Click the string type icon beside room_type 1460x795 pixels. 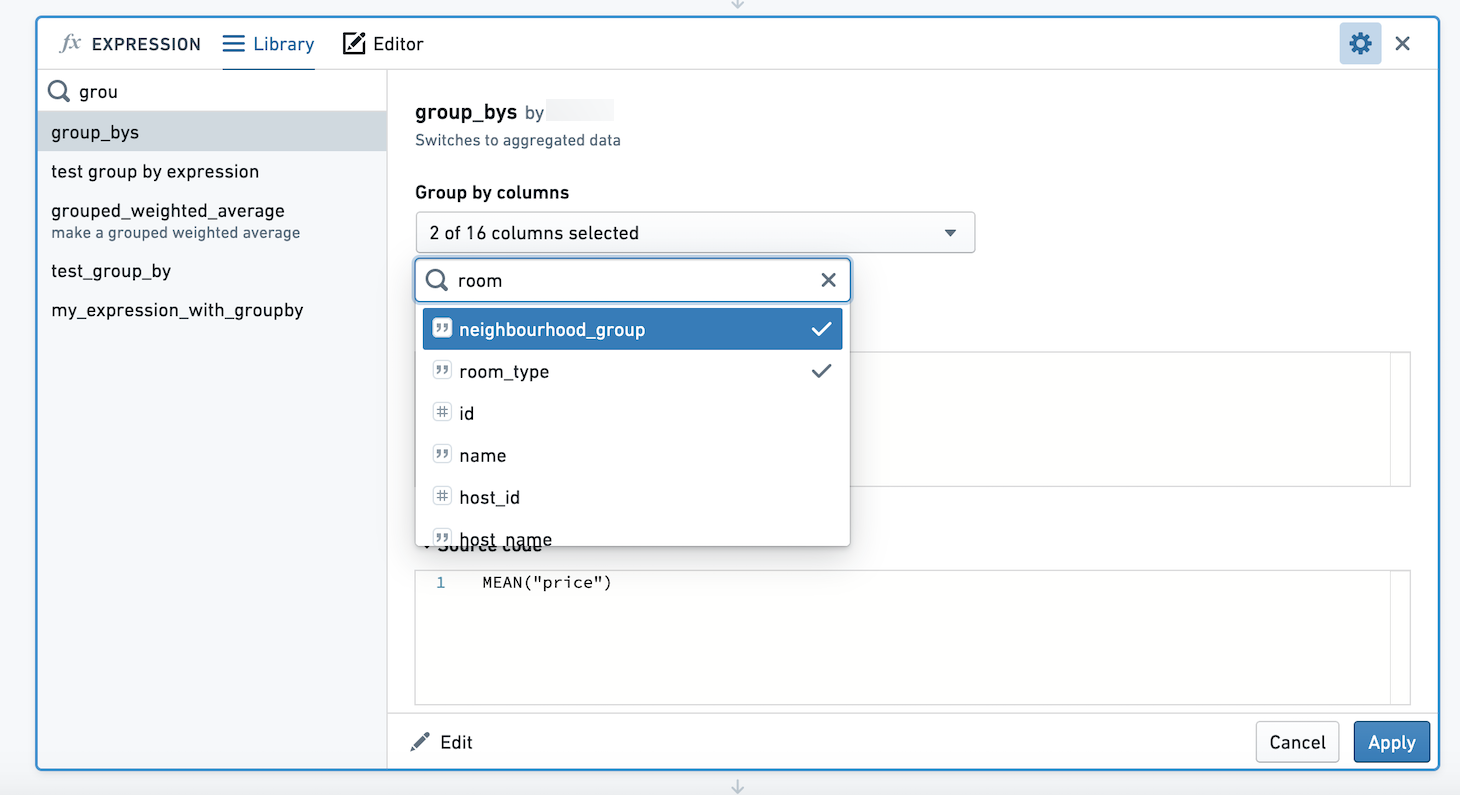(x=442, y=370)
